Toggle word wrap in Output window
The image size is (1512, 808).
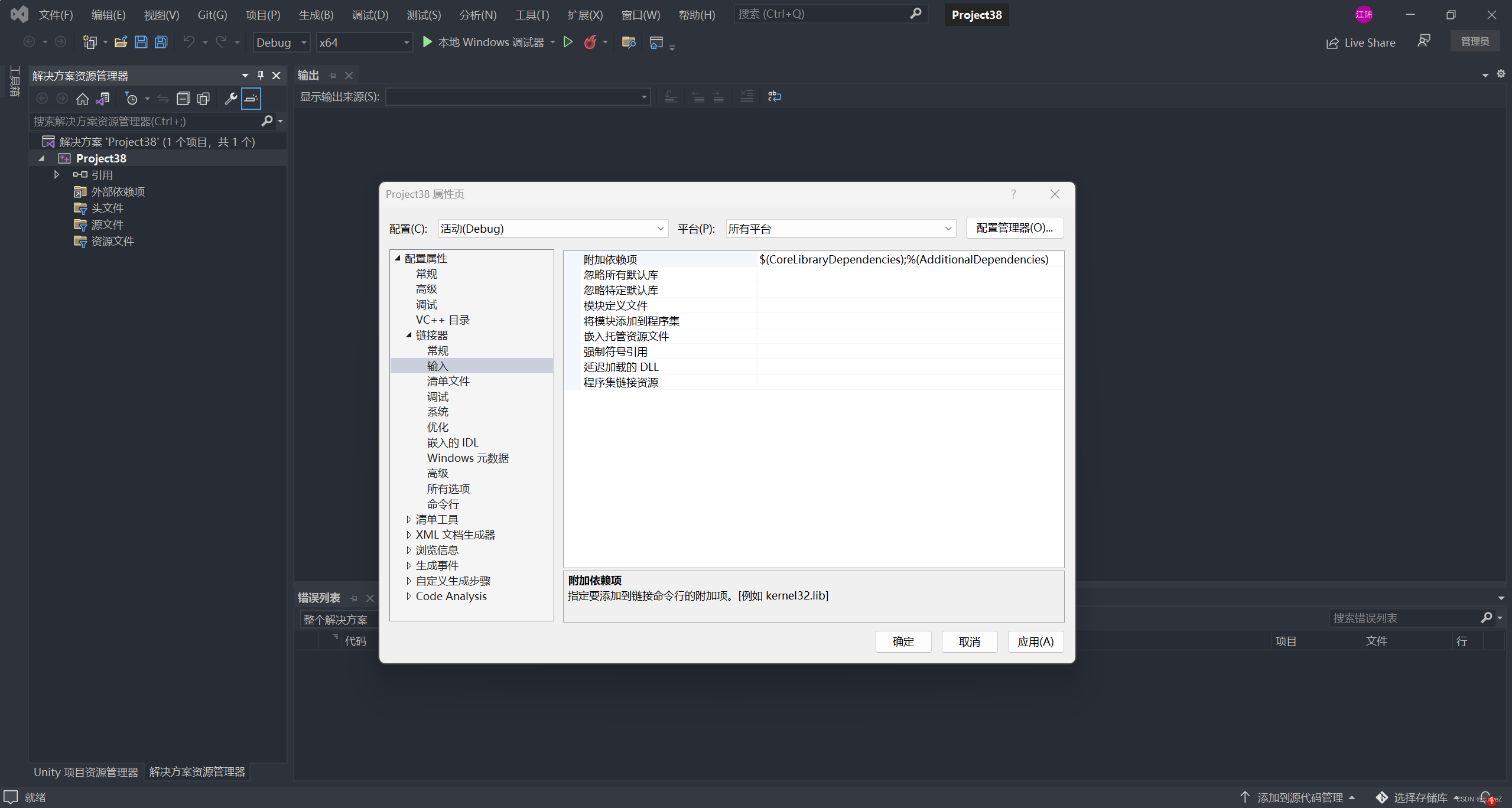click(774, 96)
